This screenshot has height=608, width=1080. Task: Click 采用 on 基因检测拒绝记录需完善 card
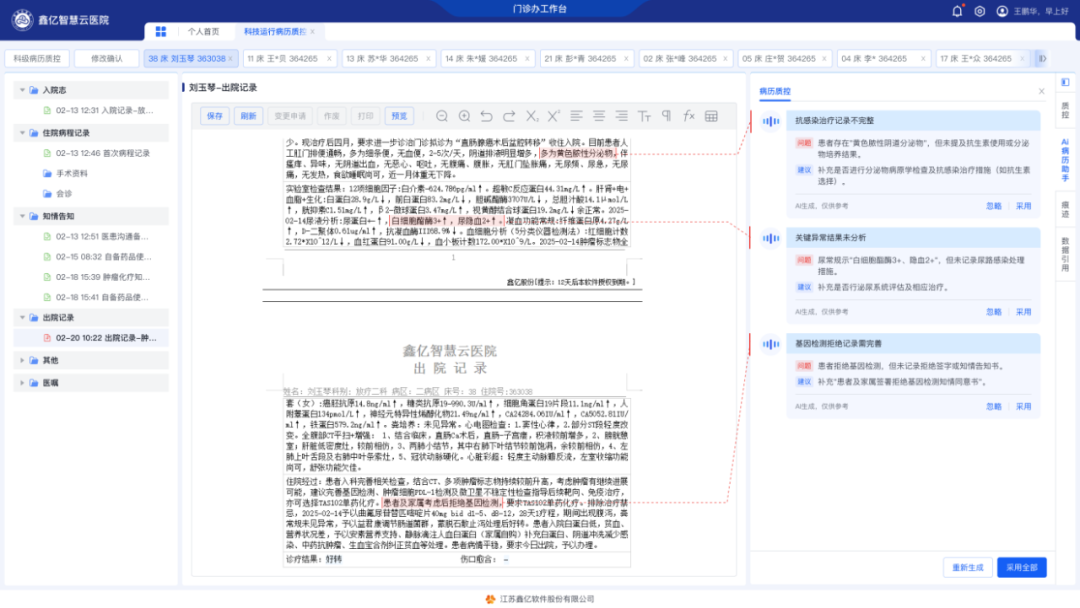pos(1024,407)
